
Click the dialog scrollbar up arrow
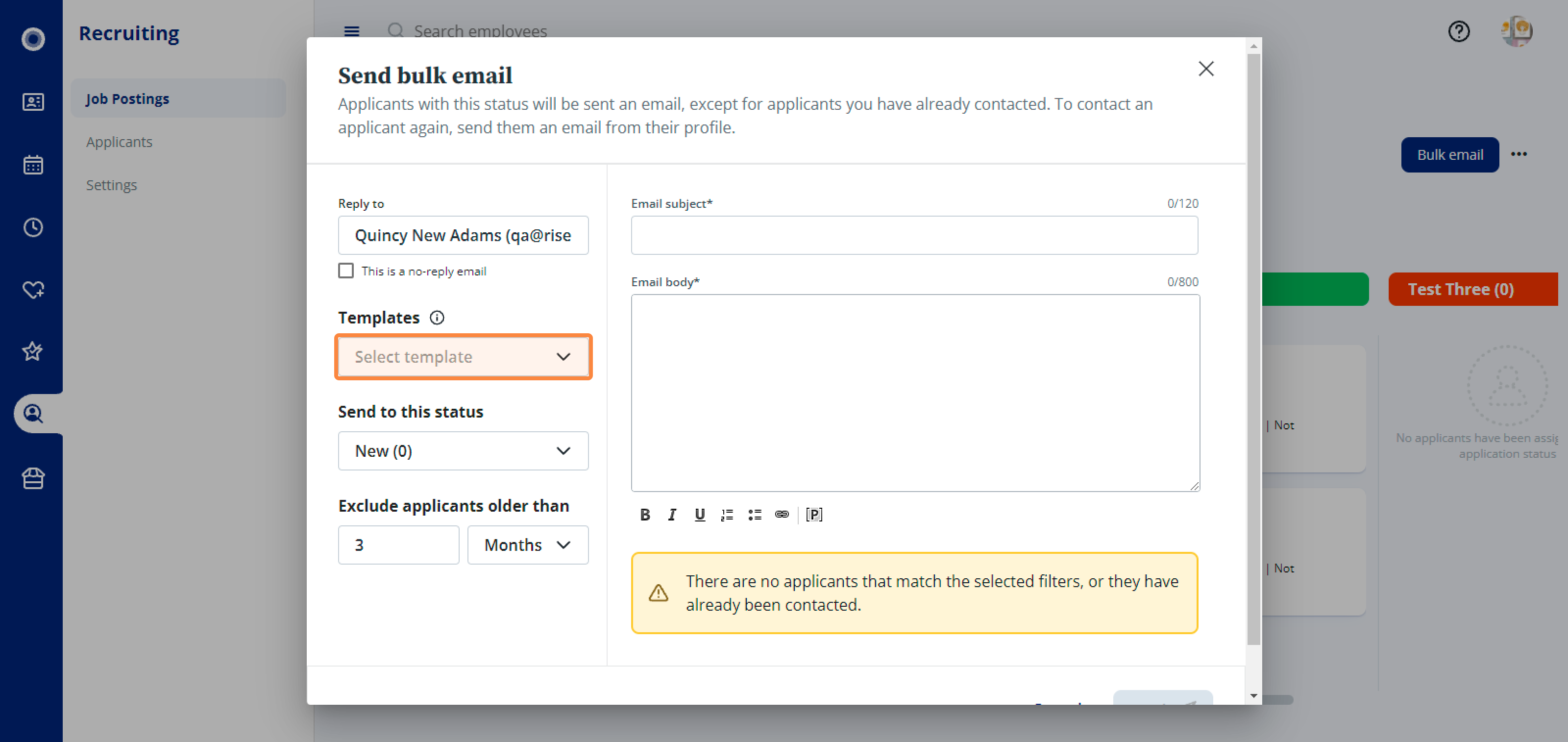click(1253, 47)
